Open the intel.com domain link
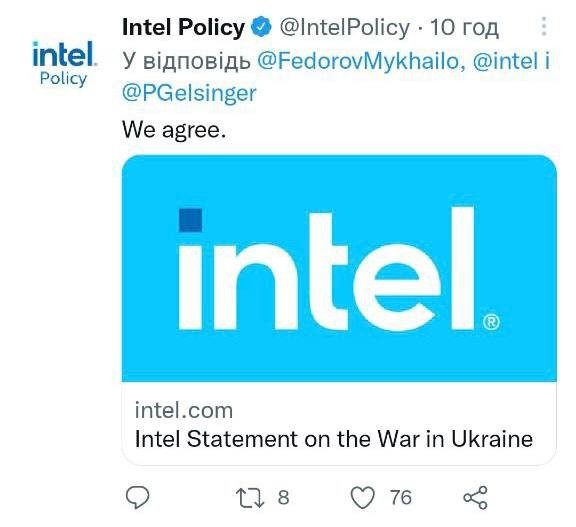This screenshot has width=576, height=527. [x=184, y=410]
